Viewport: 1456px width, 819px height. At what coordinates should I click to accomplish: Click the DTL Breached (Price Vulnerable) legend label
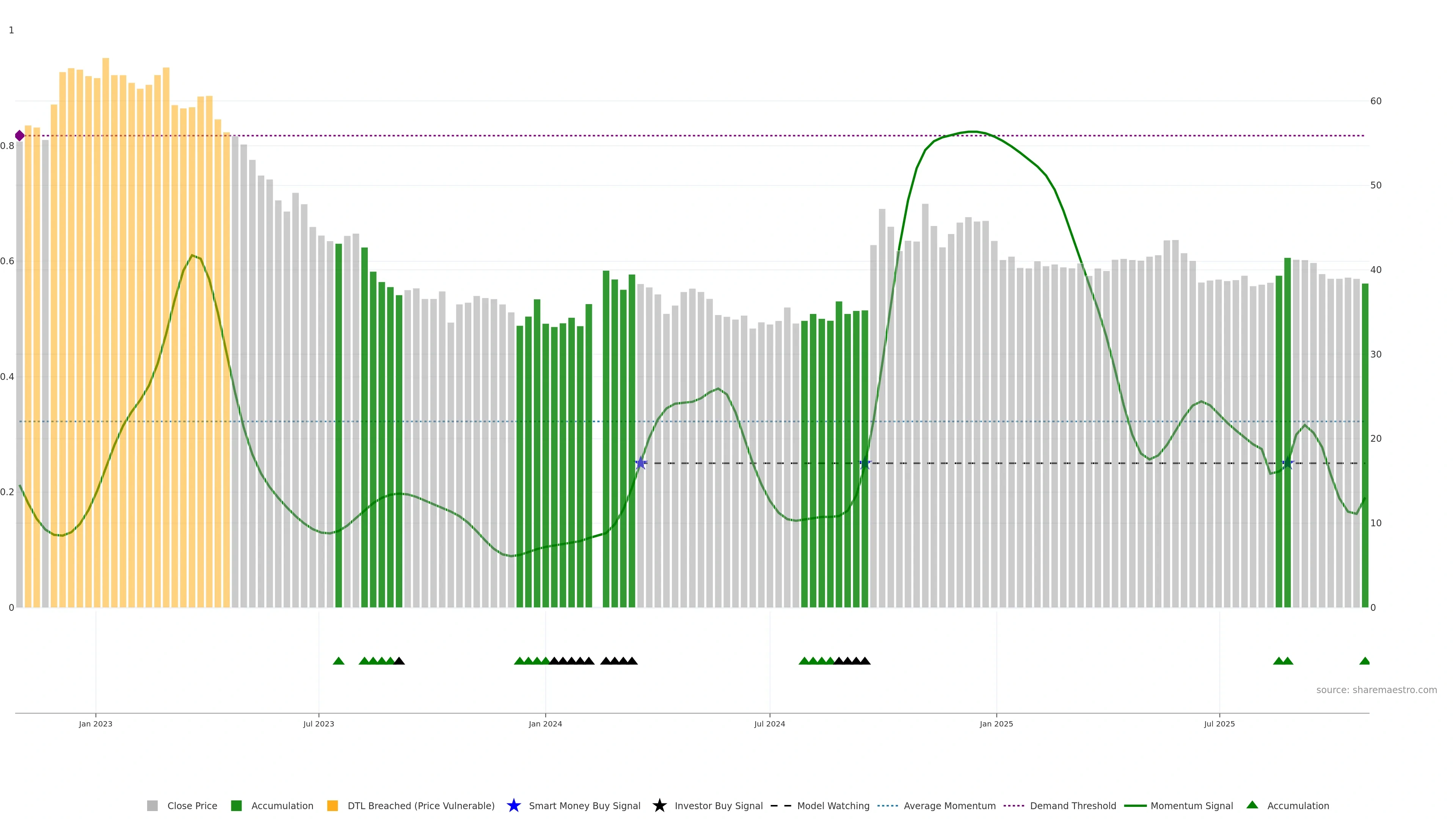pyautogui.click(x=420, y=806)
